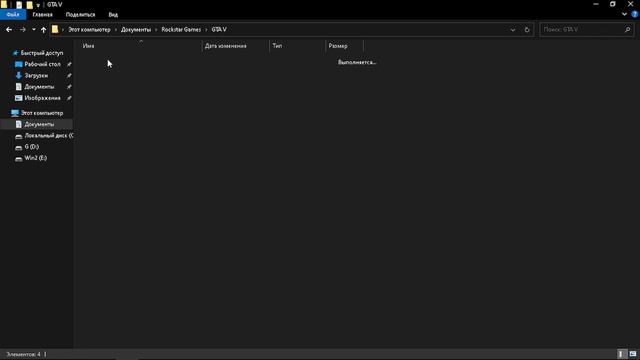Sort by the Размер column header
Viewport: 640px width, 360px height.
[338, 46]
